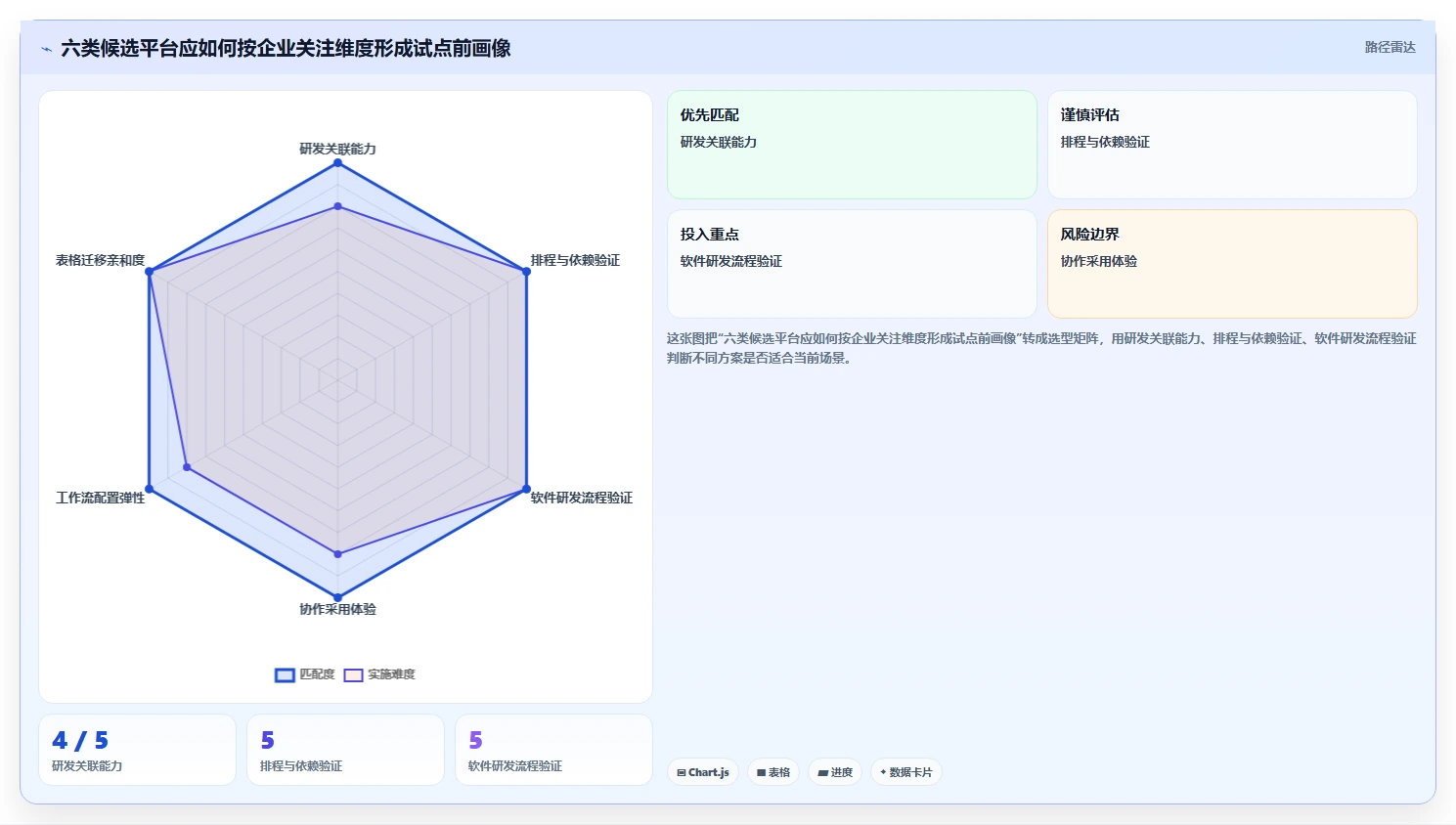Click the 排程与依赖验证 radar axis label
The image size is (1456, 825).
575,260
